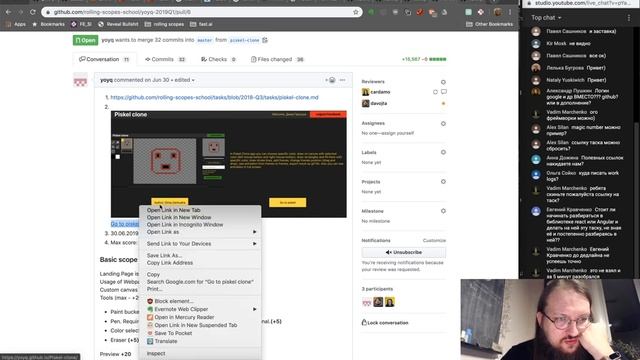Open Other Bookmarks folder
Image resolution: width=640 pixels, height=360 pixels.
(x=489, y=24)
